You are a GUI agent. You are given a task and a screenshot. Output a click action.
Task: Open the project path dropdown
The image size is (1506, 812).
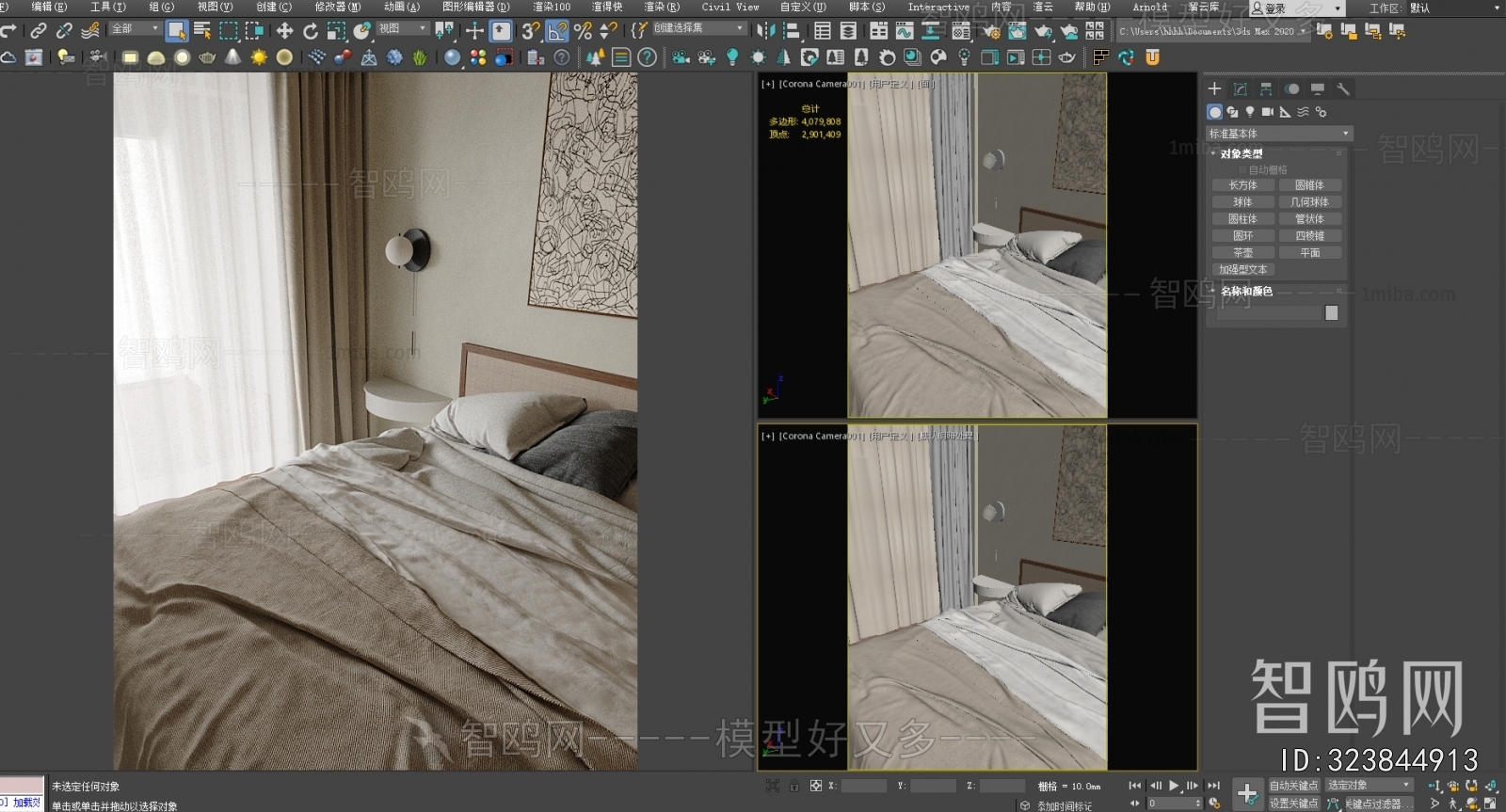click(x=1212, y=31)
